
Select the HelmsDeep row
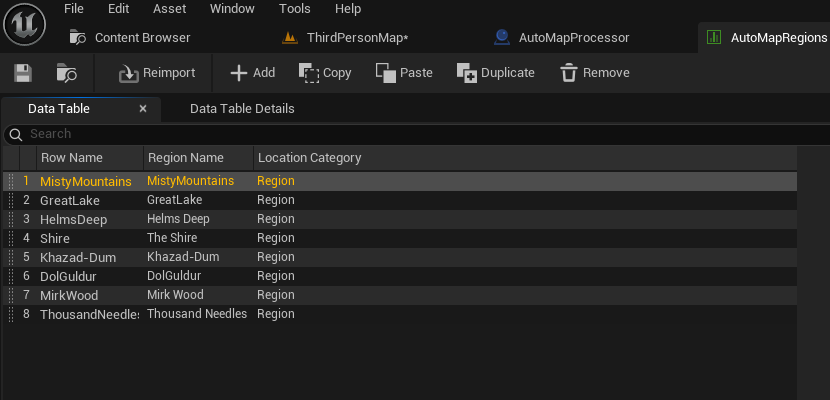click(x=70, y=219)
